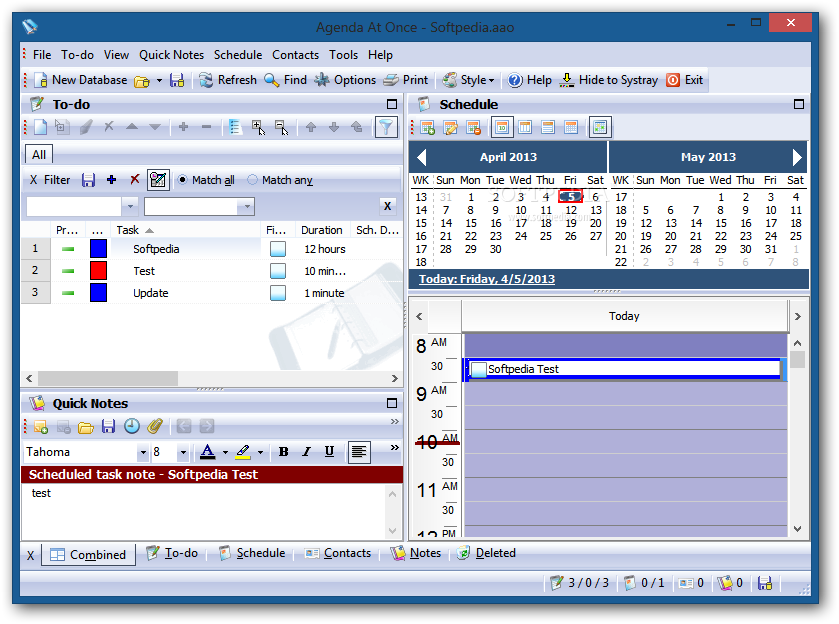Image resolution: width=839 pixels, height=624 pixels.
Task: Click blue color swatch of Softpedia task
Action: tap(98, 249)
